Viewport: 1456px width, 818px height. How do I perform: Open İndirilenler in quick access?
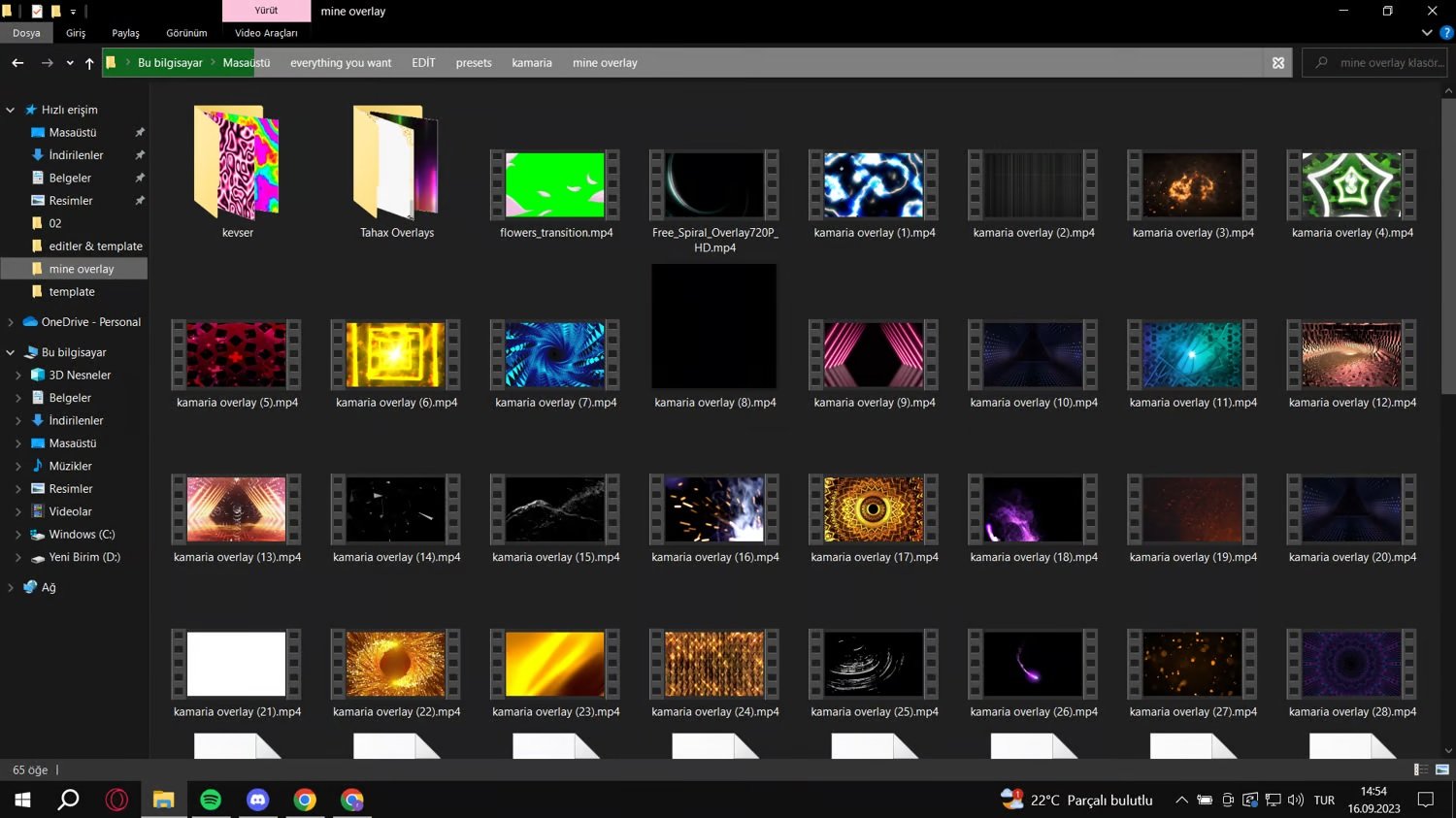(x=76, y=155)
